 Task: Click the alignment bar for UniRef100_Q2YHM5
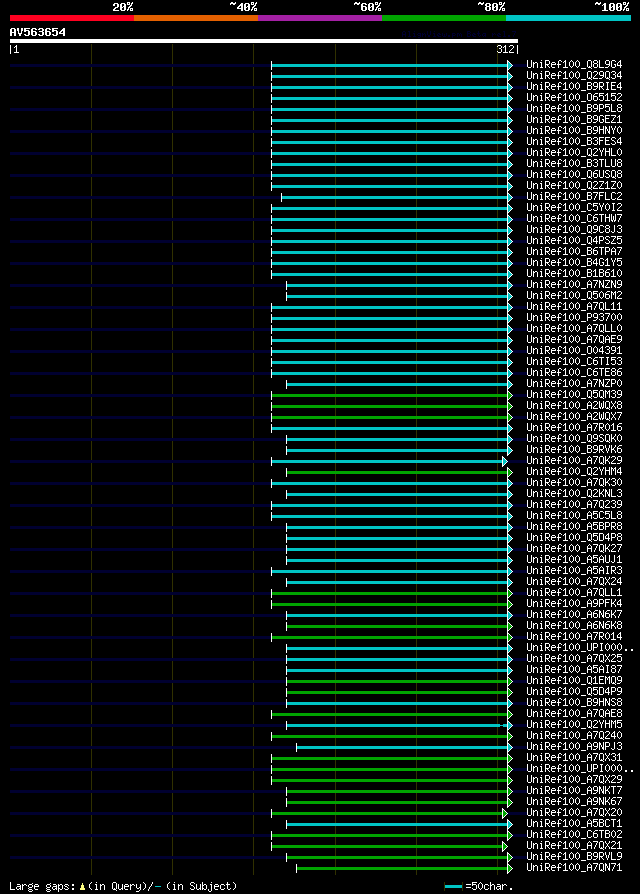(400, 725)
